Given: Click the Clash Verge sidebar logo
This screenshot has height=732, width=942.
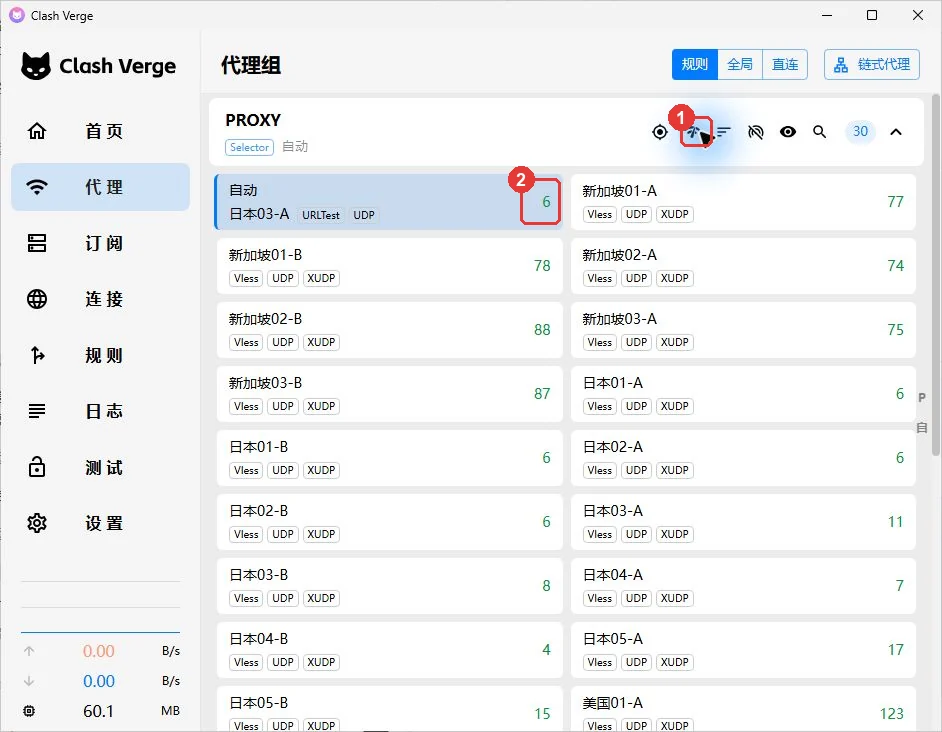Looking at the screenshot, I should tap(99, 66).
